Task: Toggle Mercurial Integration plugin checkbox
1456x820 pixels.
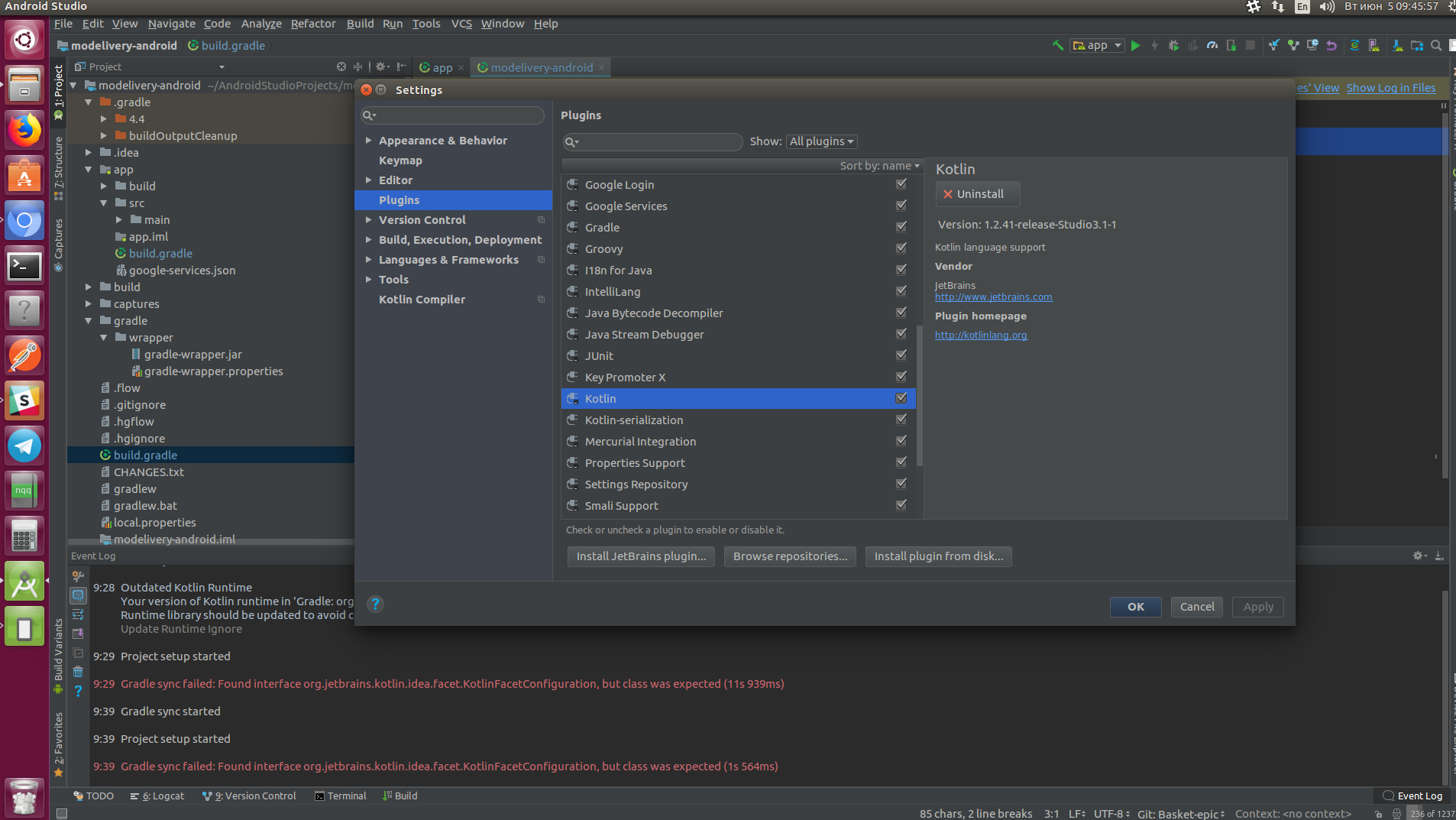Action: click(901, 441)
